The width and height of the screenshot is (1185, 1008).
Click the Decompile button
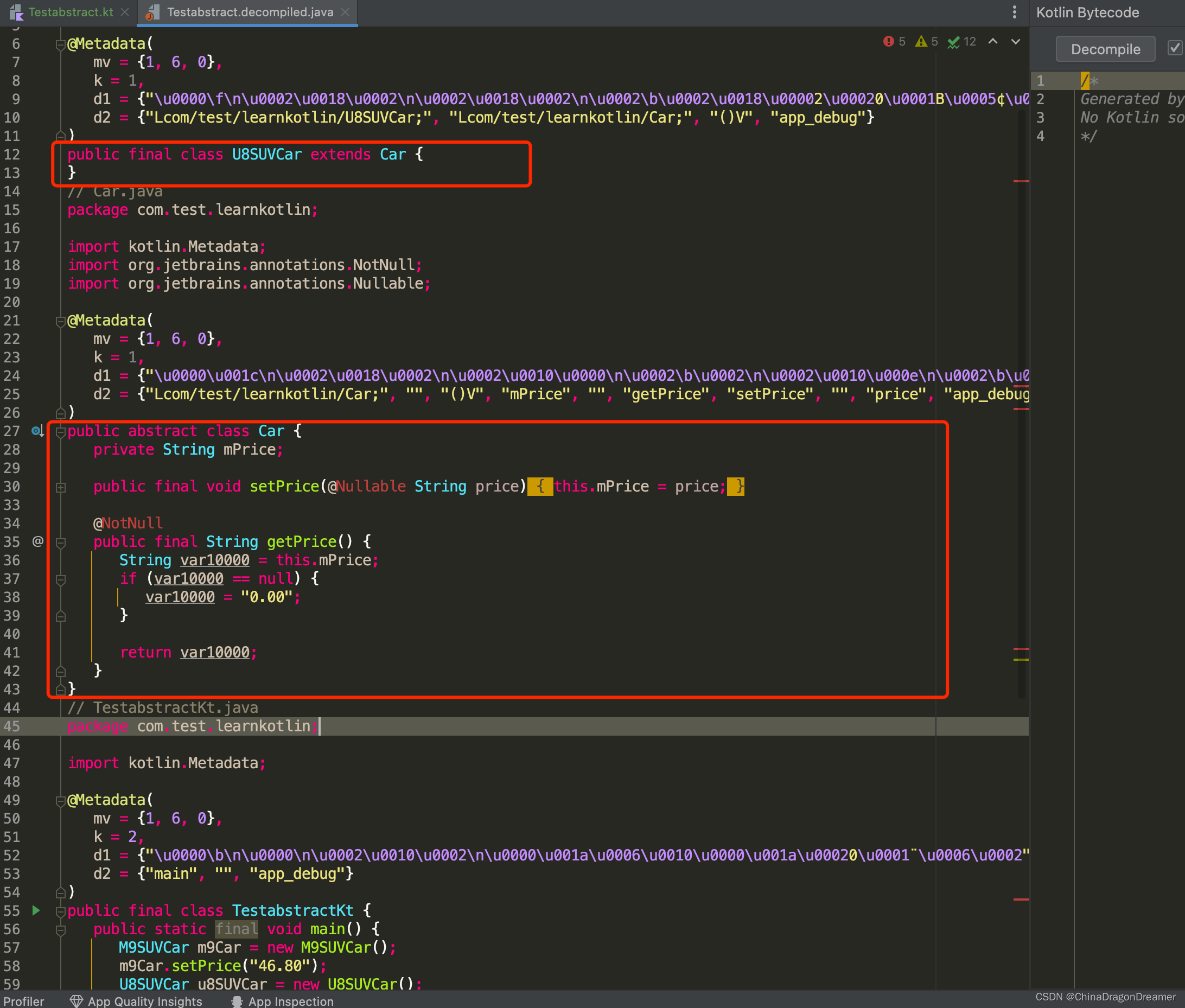click(x=1105, y=49)
